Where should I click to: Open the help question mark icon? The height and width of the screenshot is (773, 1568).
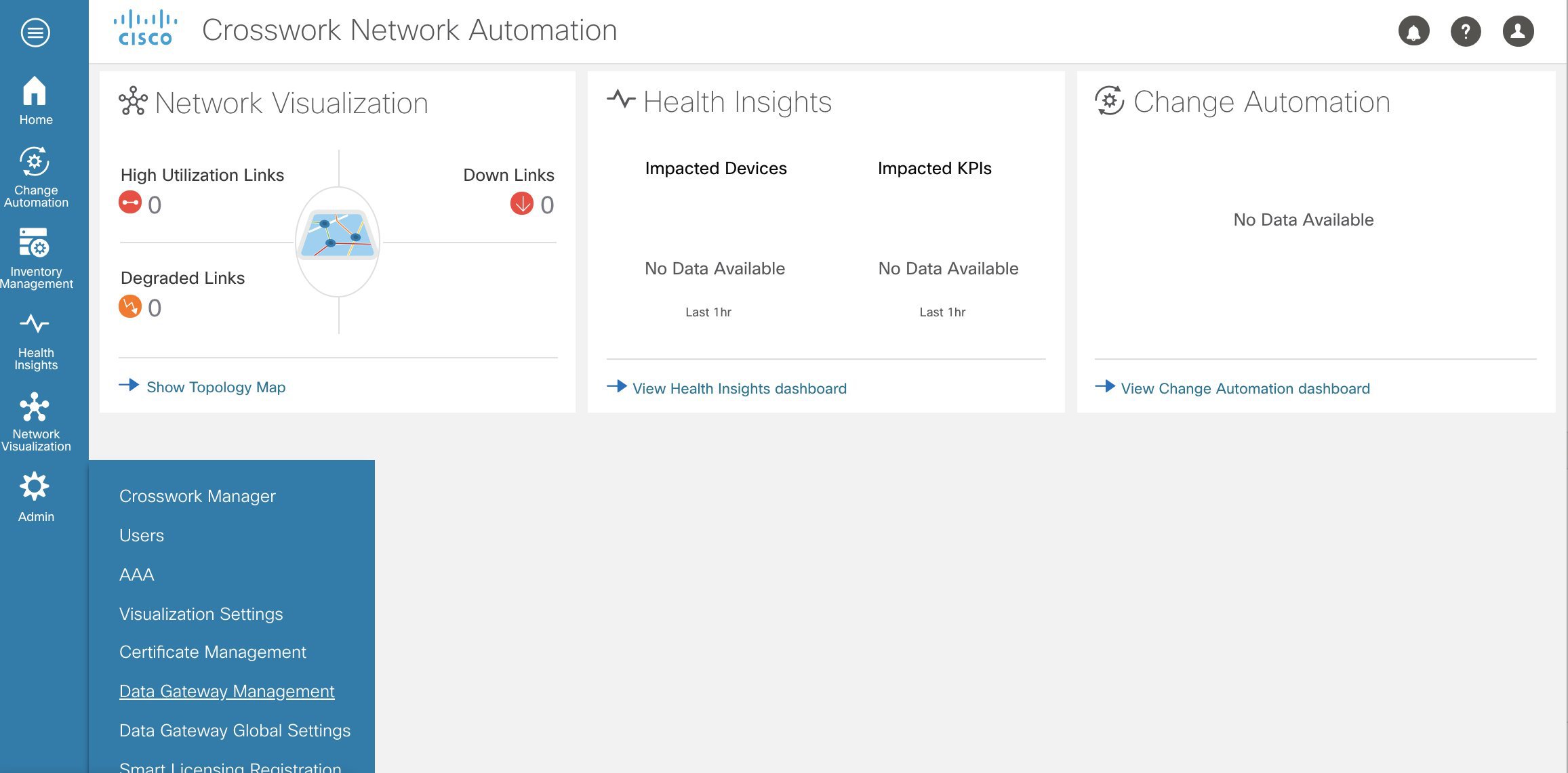pos(1466,30)
